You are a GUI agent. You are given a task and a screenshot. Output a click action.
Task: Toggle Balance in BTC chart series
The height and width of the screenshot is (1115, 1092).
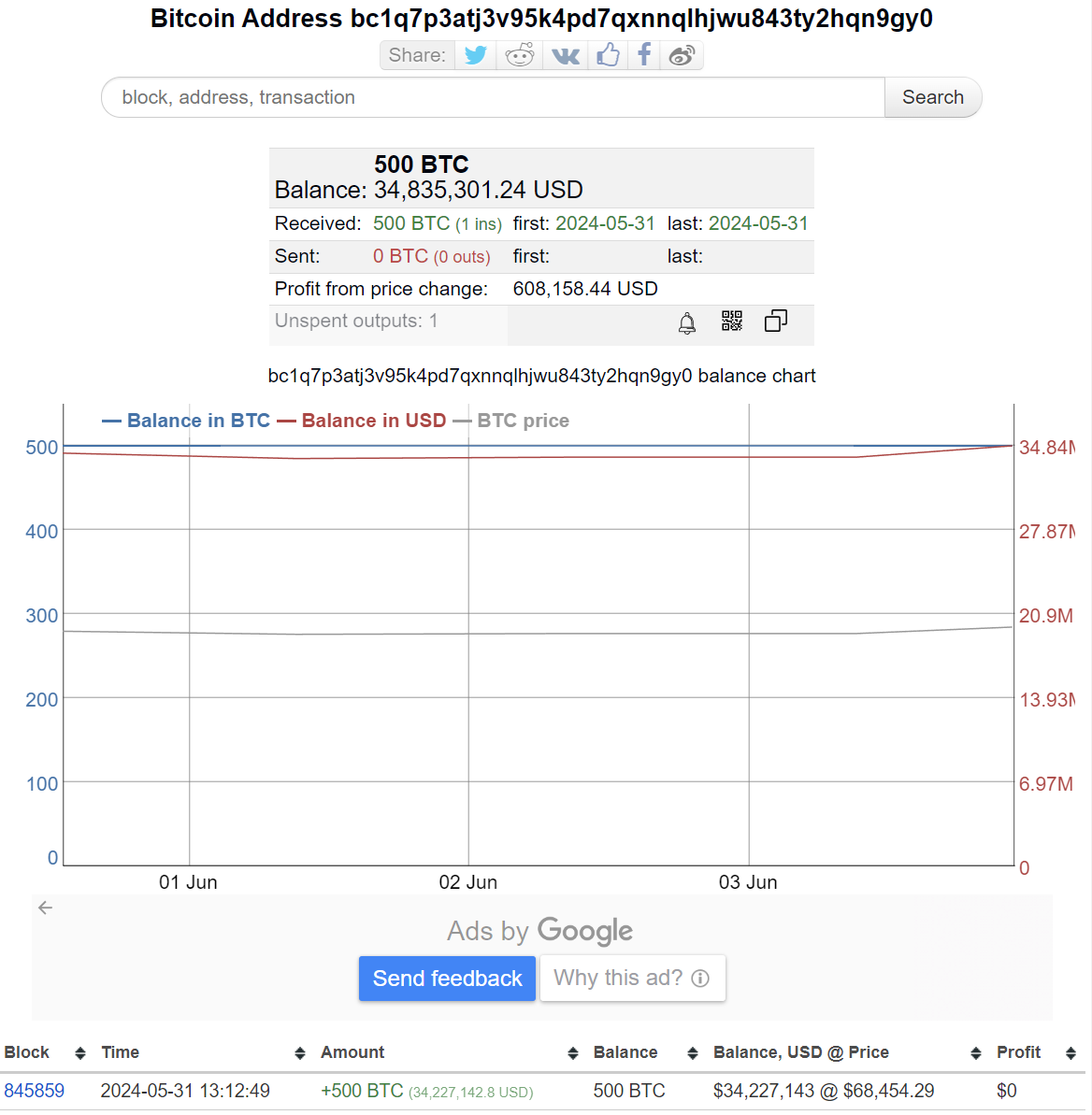pyautogui.click(x=187, y=421)
